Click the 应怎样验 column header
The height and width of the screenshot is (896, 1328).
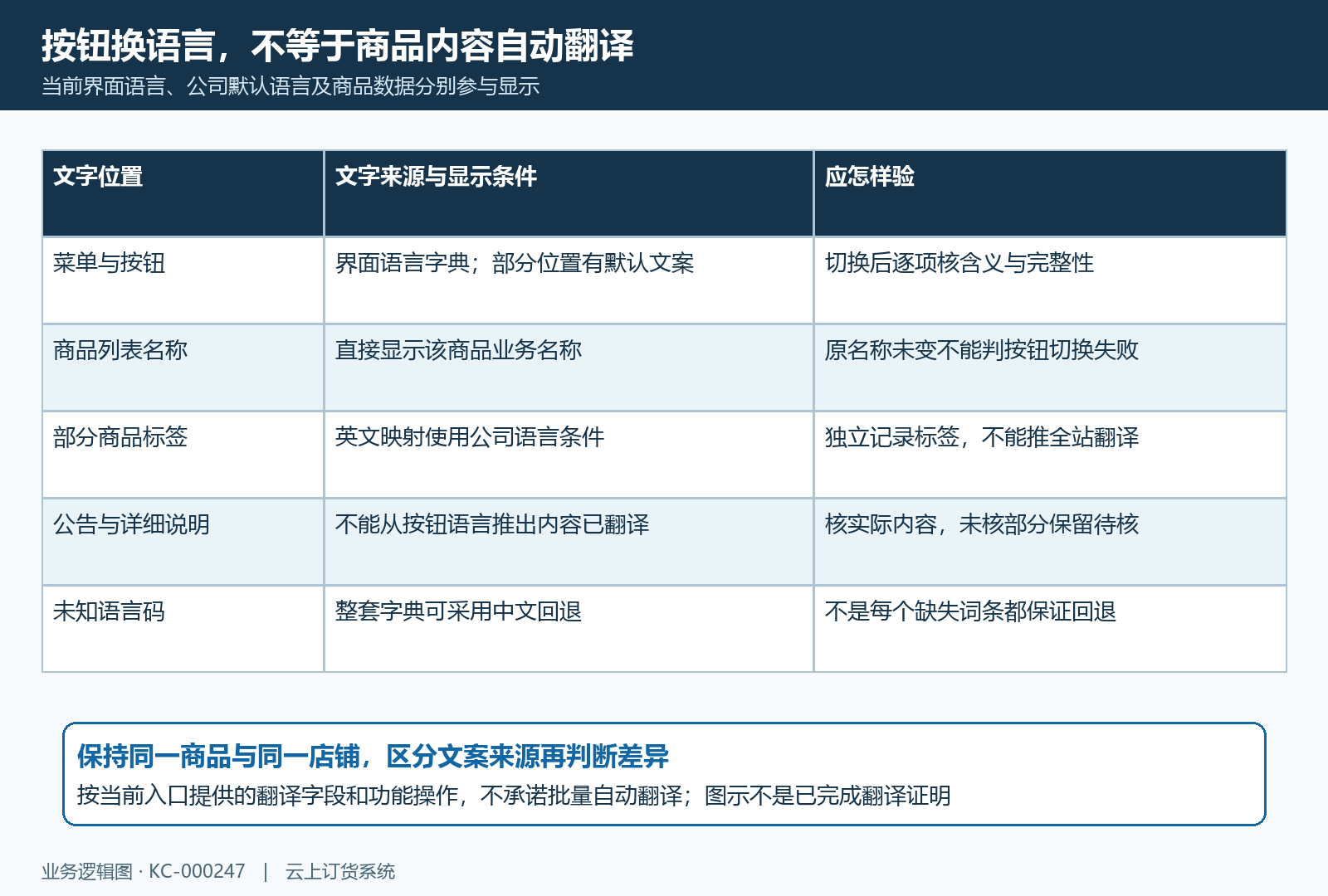[1050, 193]
